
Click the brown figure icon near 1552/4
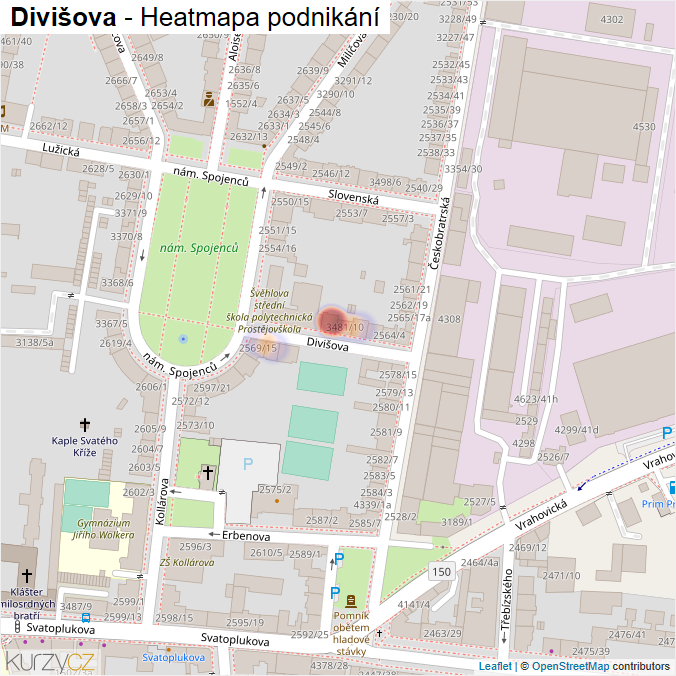click(209, 99)
